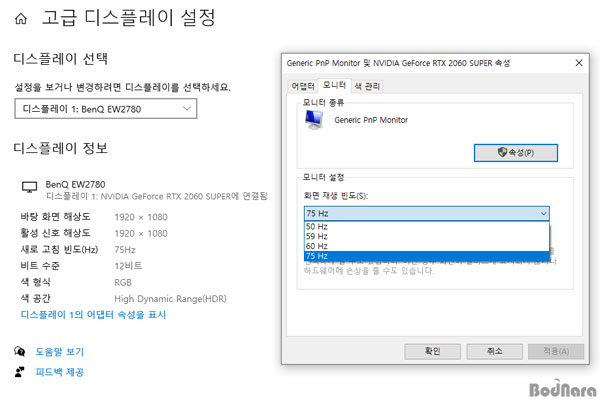The width and height of the screenshot is (600, 400).
Task: Click the shield icon on the 속성(P) button
Action: [502, 152]
